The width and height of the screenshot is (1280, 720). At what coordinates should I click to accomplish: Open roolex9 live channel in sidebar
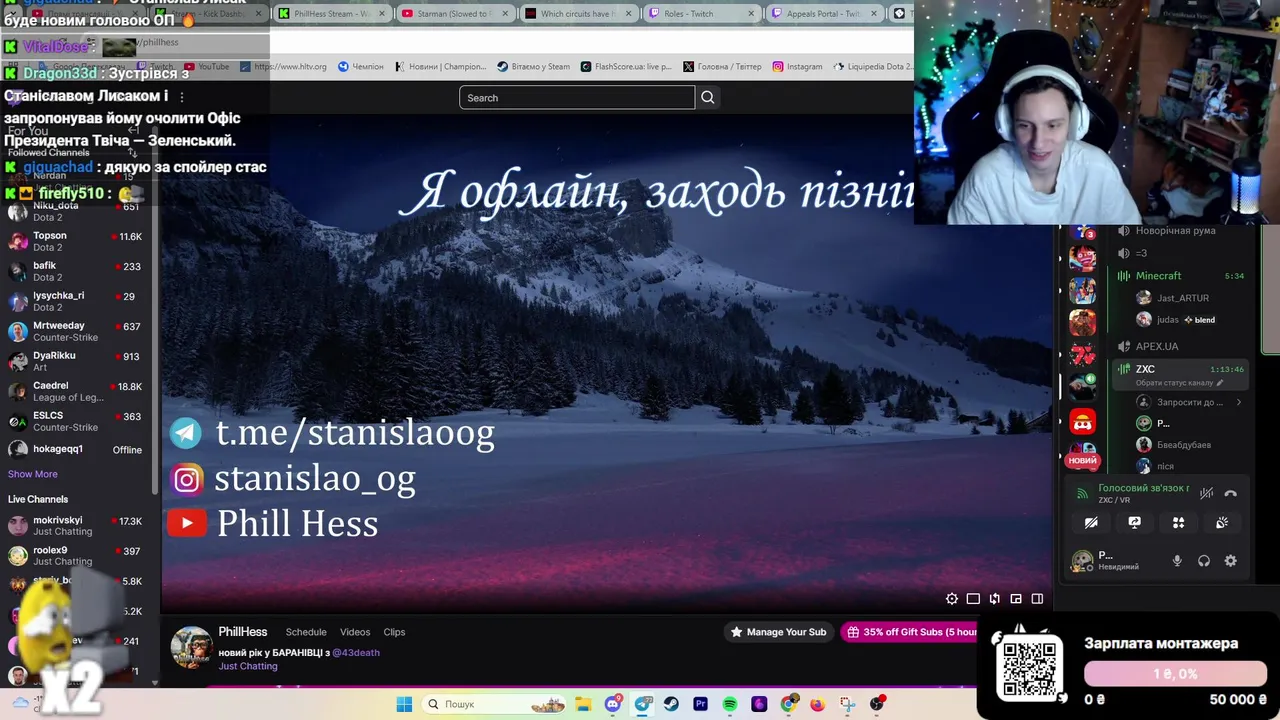pos(76,556)
